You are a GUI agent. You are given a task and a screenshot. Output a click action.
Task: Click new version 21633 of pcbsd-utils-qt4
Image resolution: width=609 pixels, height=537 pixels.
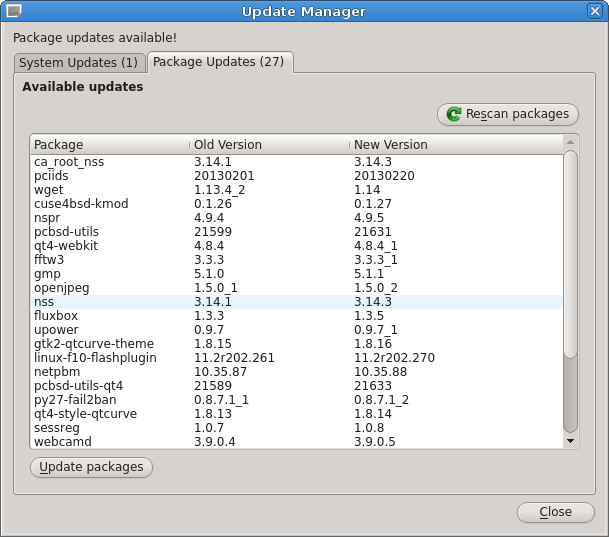click(373, 386)
